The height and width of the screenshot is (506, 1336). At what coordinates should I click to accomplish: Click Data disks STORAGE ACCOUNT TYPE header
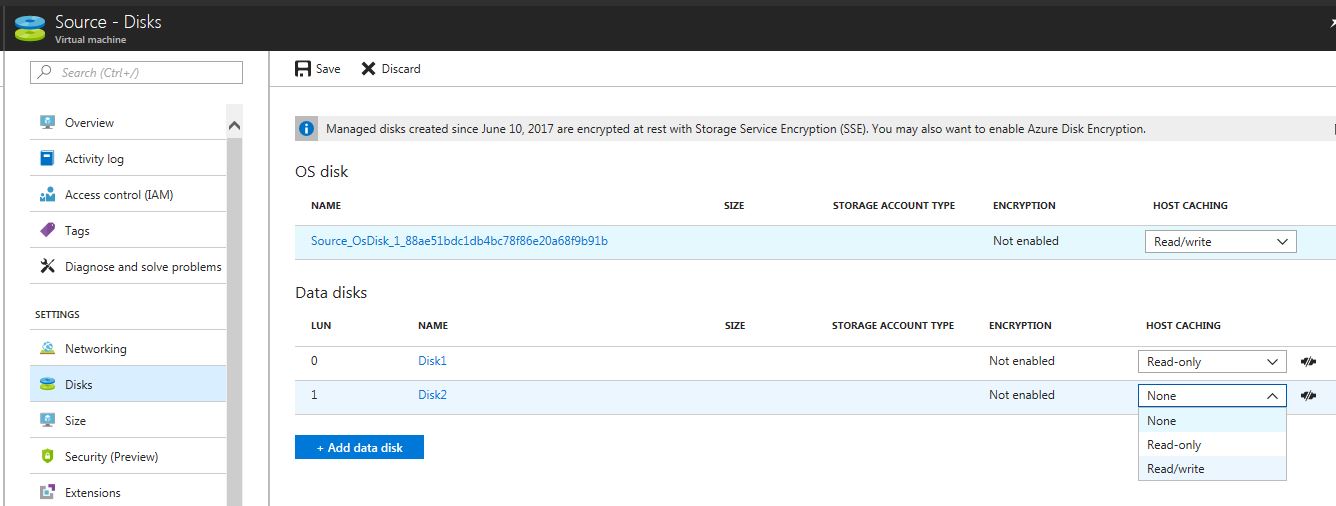(x=893, y=325)
